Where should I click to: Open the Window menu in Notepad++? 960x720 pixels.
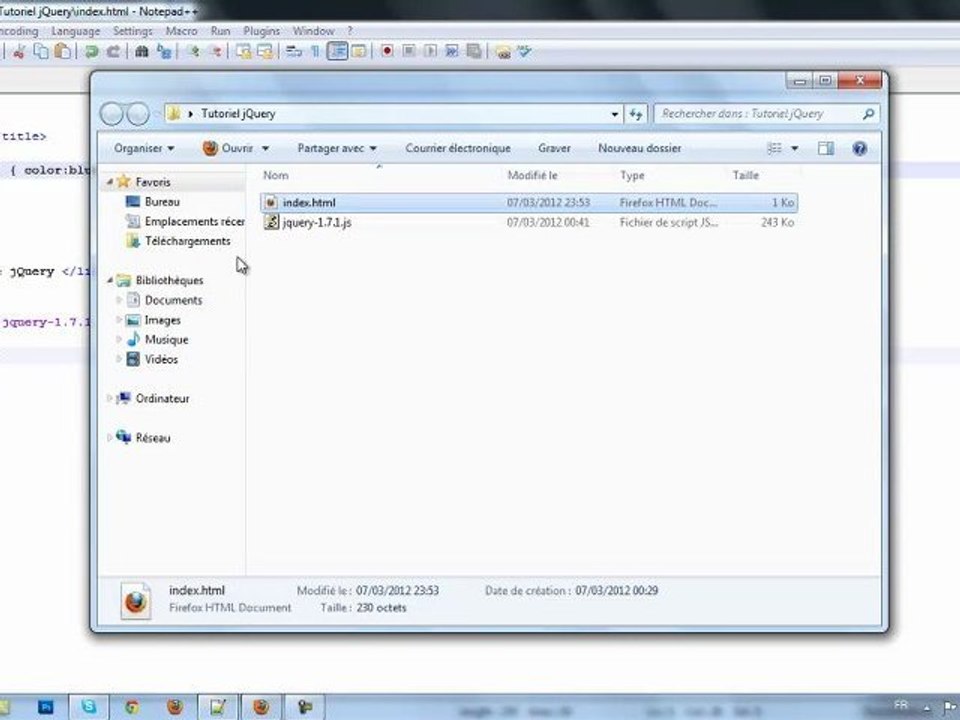pos(313,31)
